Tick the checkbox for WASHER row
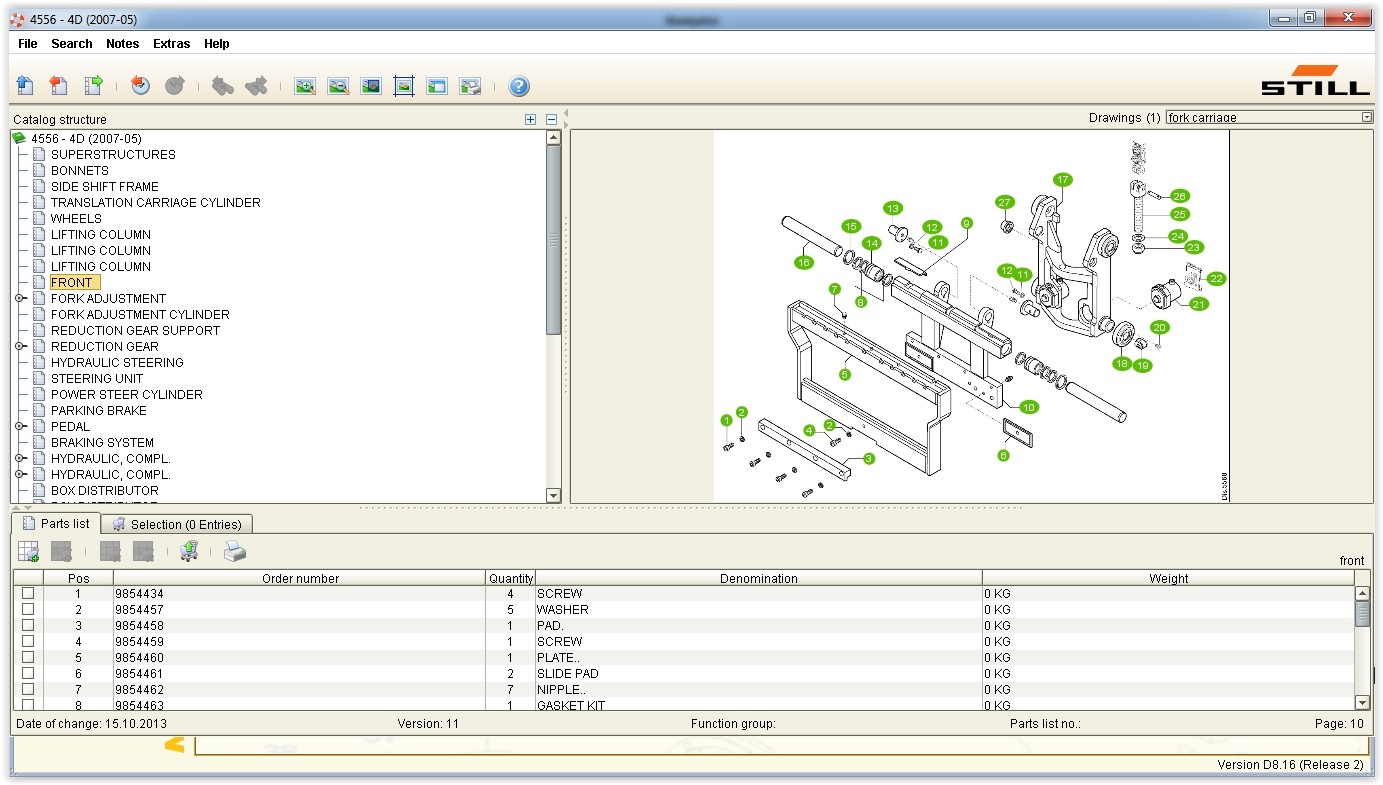The width and height of the screenshot is (1383, 785). [28, 610]
